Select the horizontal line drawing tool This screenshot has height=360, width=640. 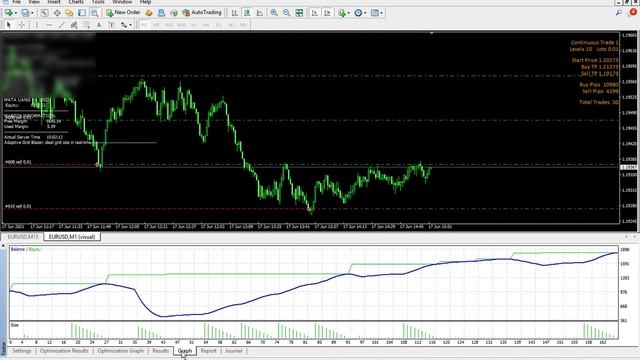49,25
